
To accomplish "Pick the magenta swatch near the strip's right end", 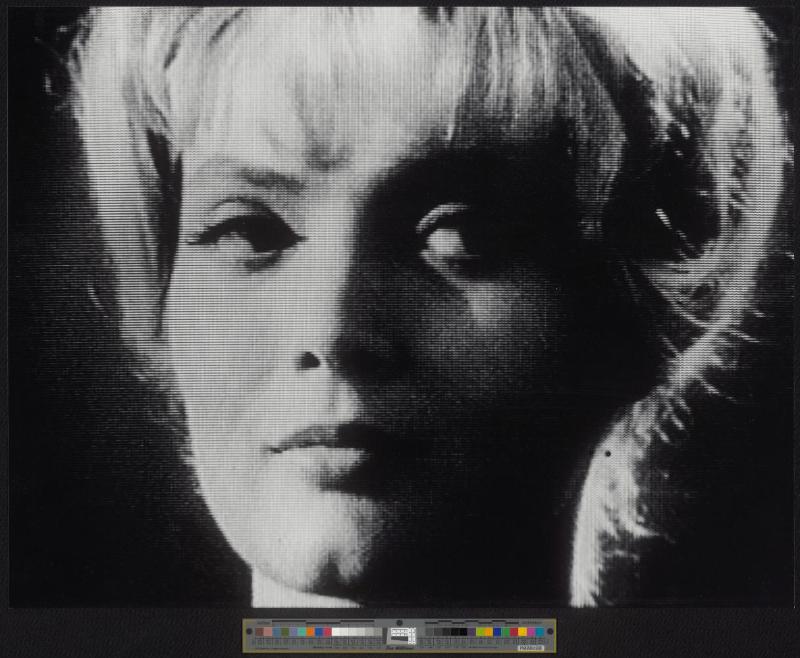I will 531,632.
